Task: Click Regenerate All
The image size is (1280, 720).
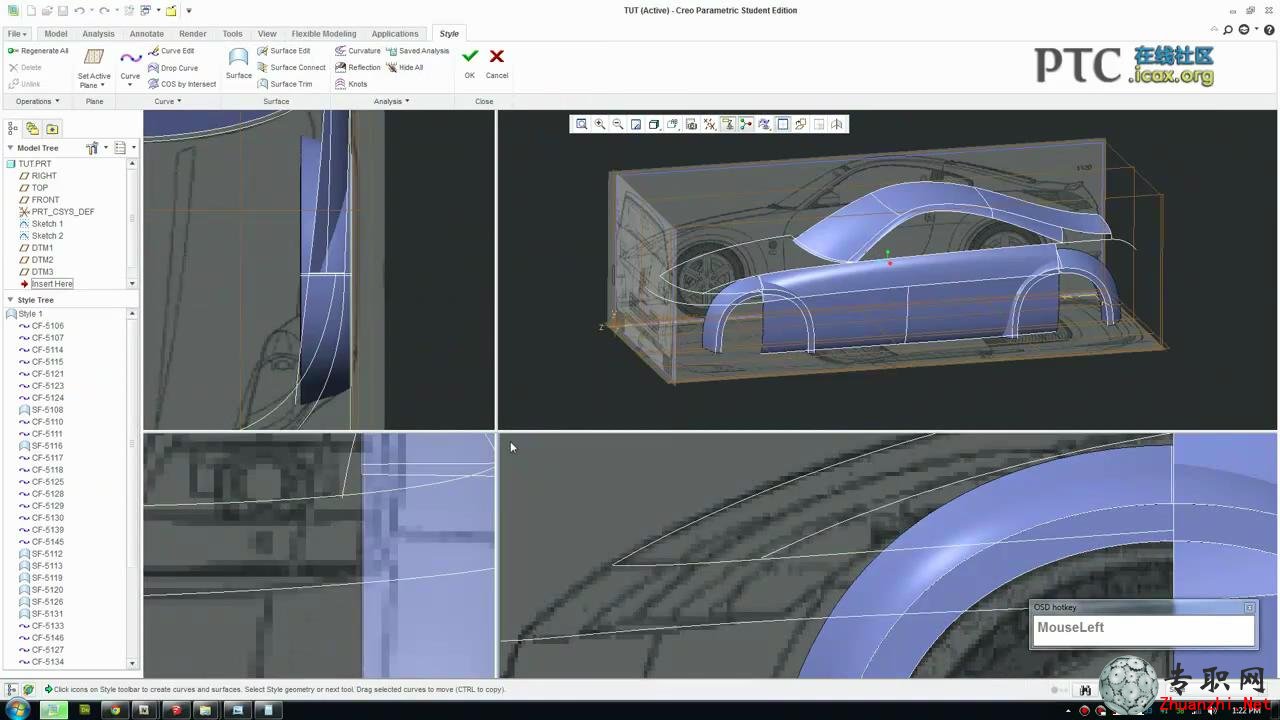Action: (x=38, y=51)
